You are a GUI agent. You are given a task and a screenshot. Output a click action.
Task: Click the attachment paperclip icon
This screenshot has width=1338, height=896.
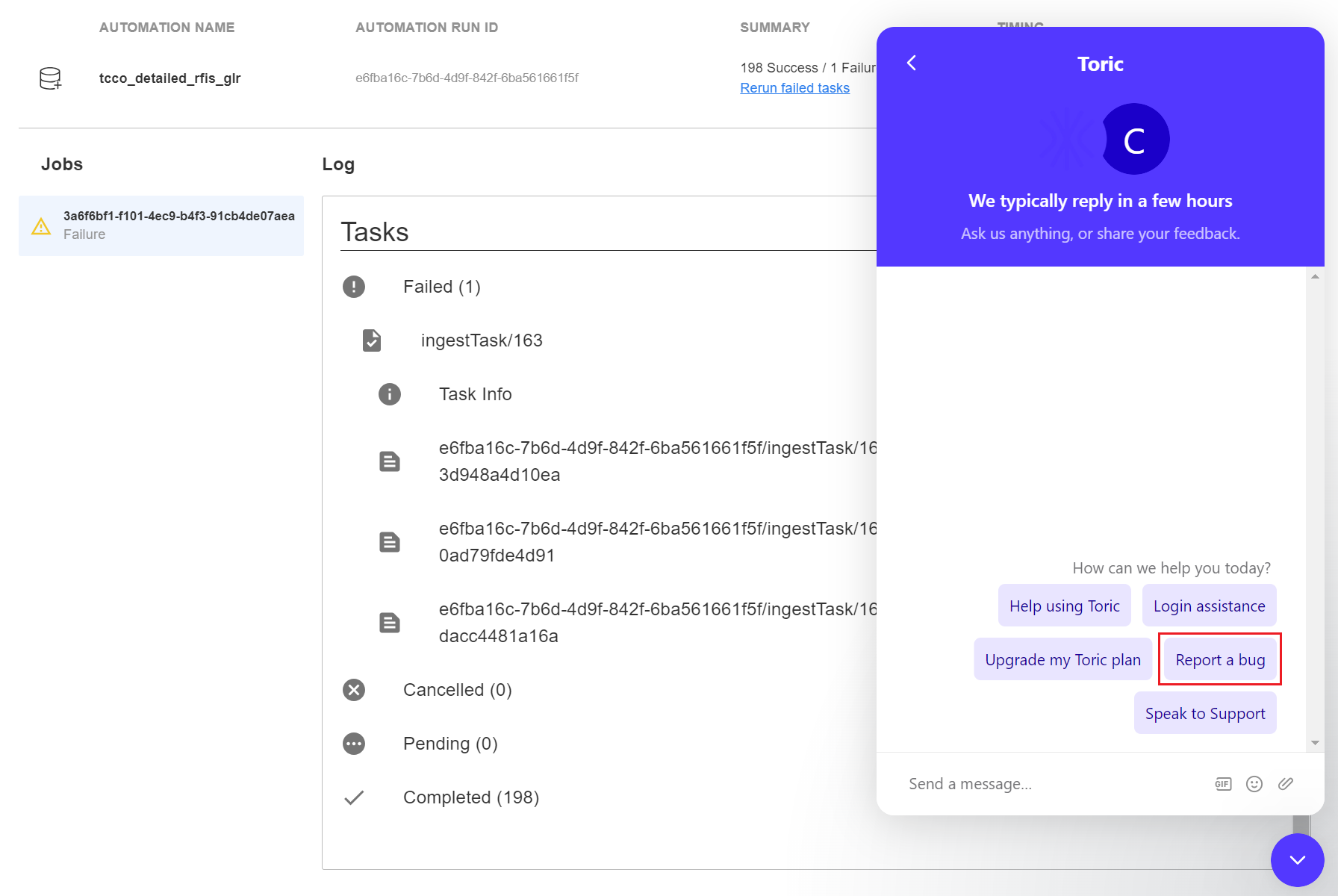(x=1286, y=784)
